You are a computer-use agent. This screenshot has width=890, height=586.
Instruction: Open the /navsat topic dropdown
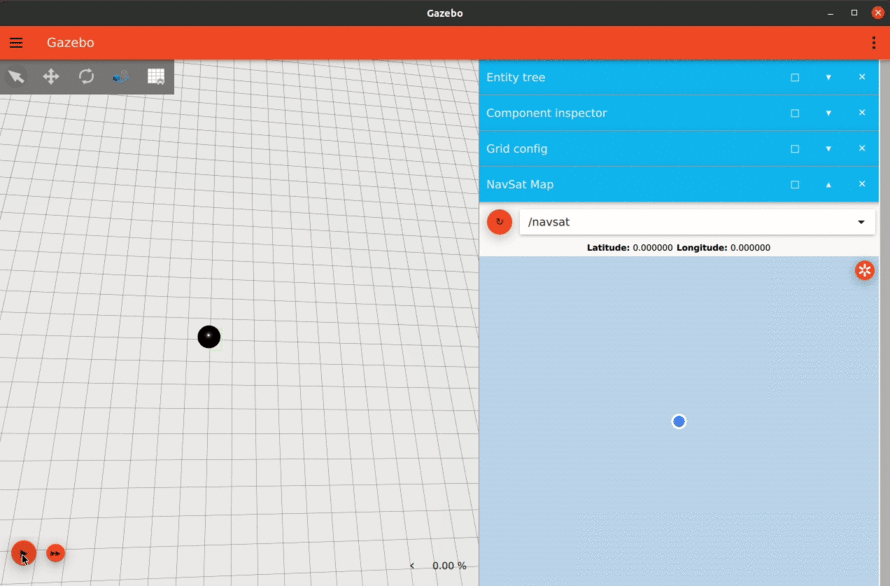click(697, 222)
